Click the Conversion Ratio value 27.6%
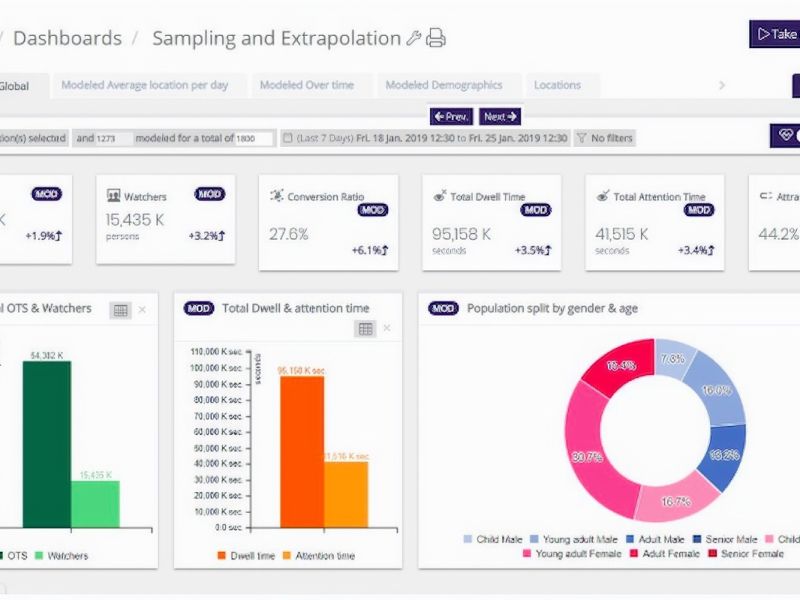The height and width of the screenshot is (600, 800). point(289,234)
